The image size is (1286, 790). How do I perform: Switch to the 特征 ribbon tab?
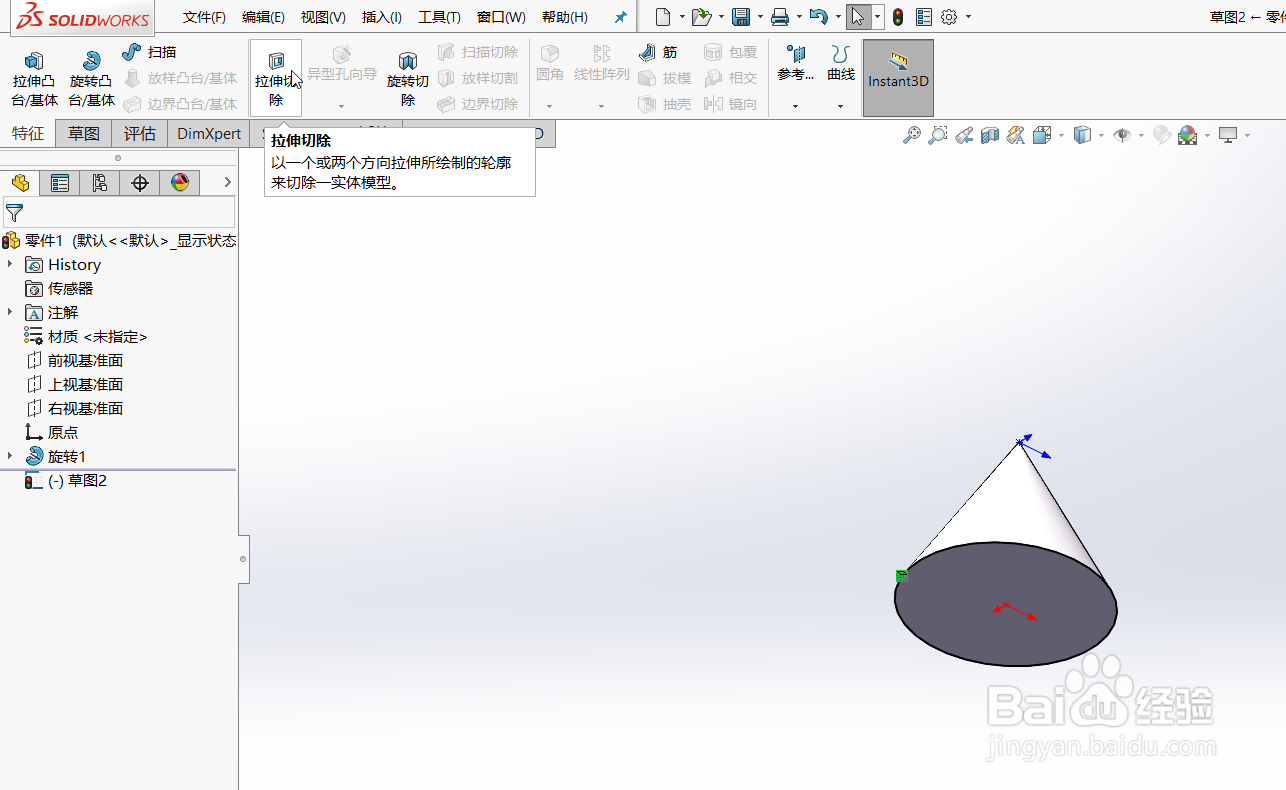point(28,133)
